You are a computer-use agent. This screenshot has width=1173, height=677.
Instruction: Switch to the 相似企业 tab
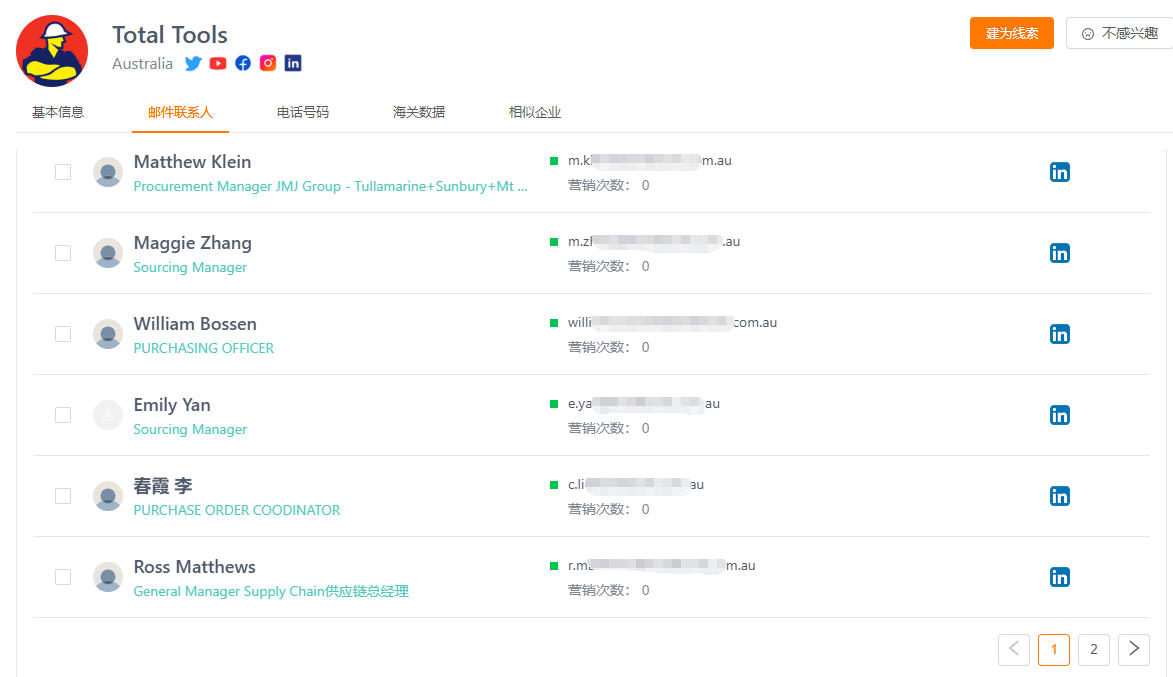[x=535, y=112]
